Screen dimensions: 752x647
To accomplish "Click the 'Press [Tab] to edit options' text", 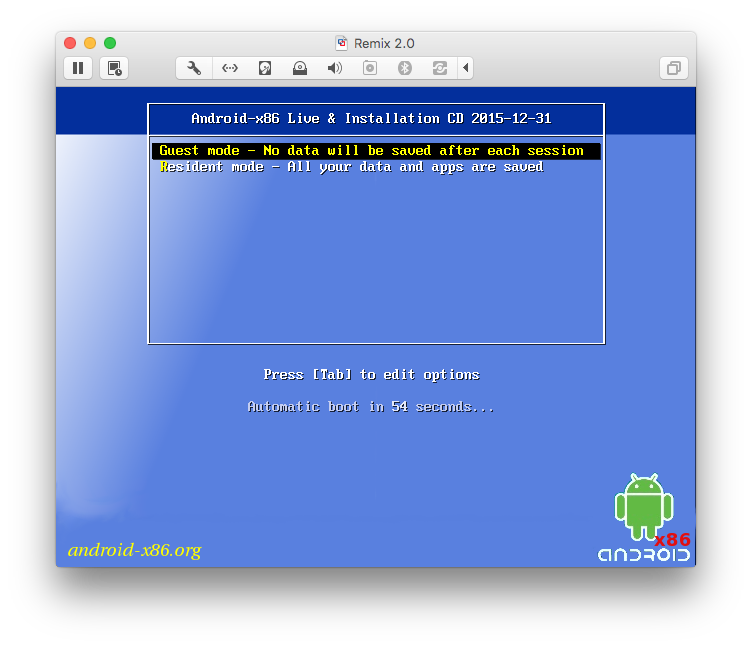I will point(371,375).
